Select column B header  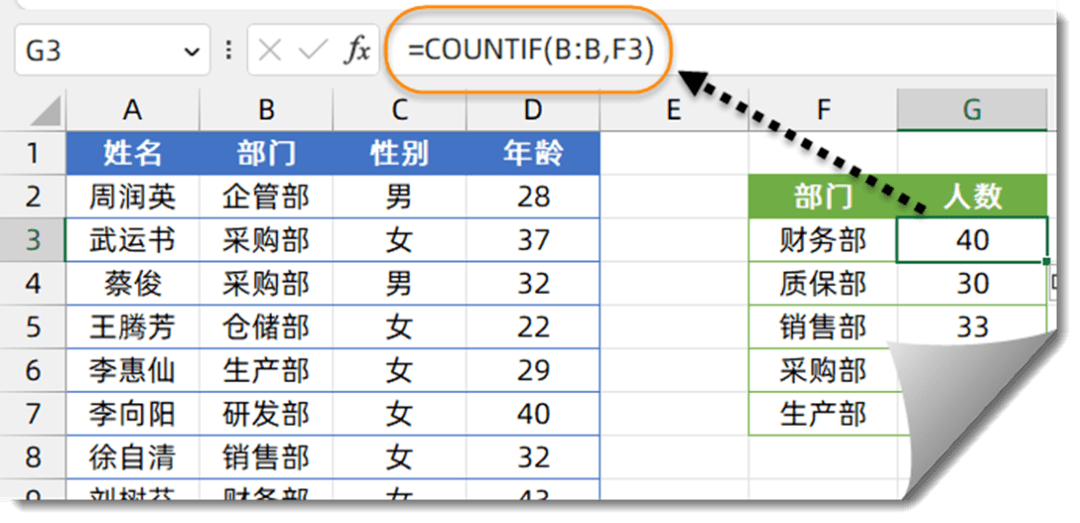266,110
